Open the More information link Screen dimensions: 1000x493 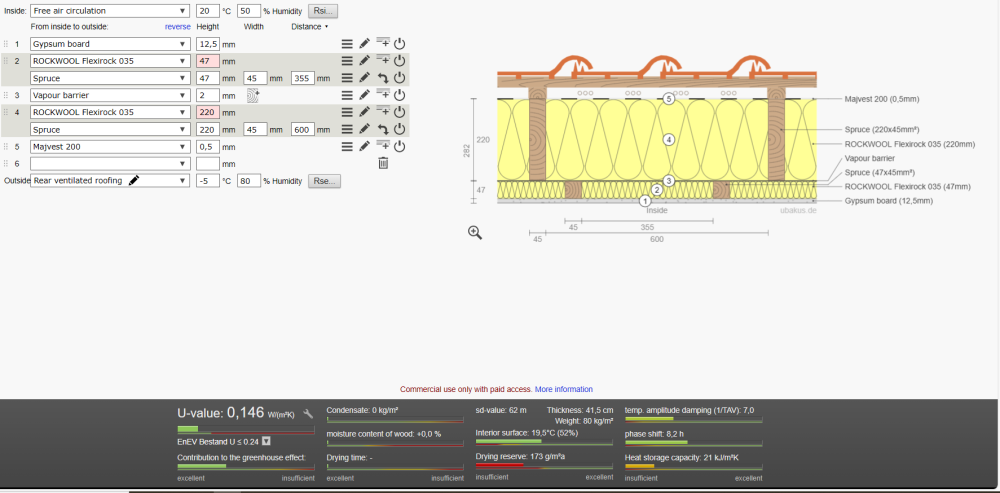[564, 389]
